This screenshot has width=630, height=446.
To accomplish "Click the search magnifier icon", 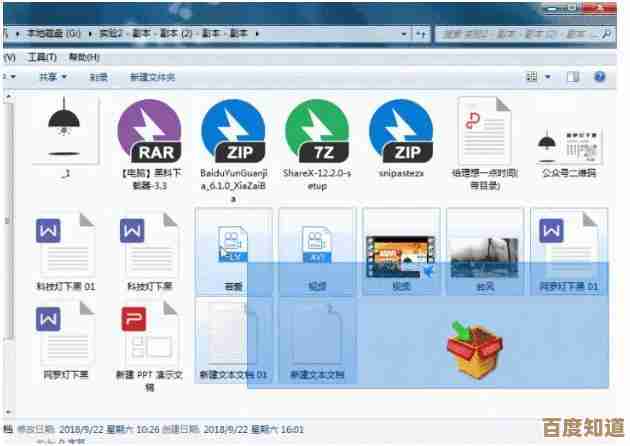I will 607,35.
